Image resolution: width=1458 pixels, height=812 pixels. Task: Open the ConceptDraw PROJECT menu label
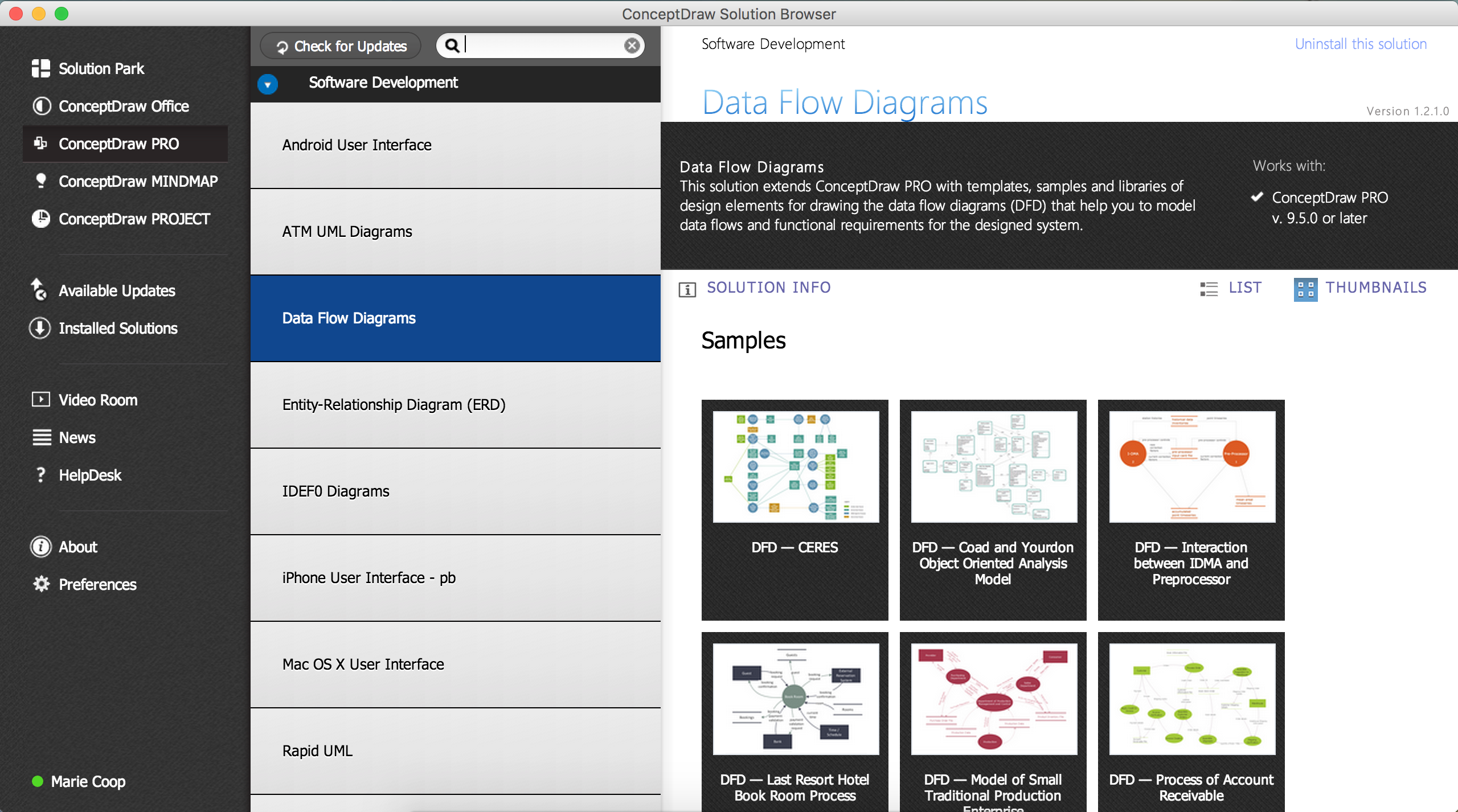click(134, 219)
